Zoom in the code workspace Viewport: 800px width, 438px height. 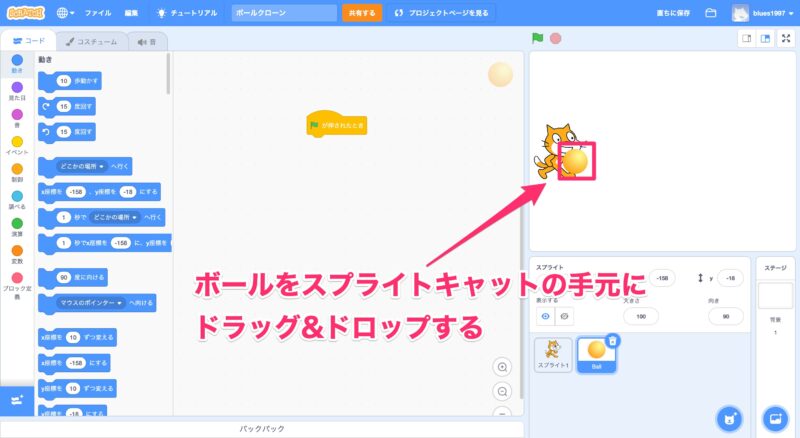[503, 367]
